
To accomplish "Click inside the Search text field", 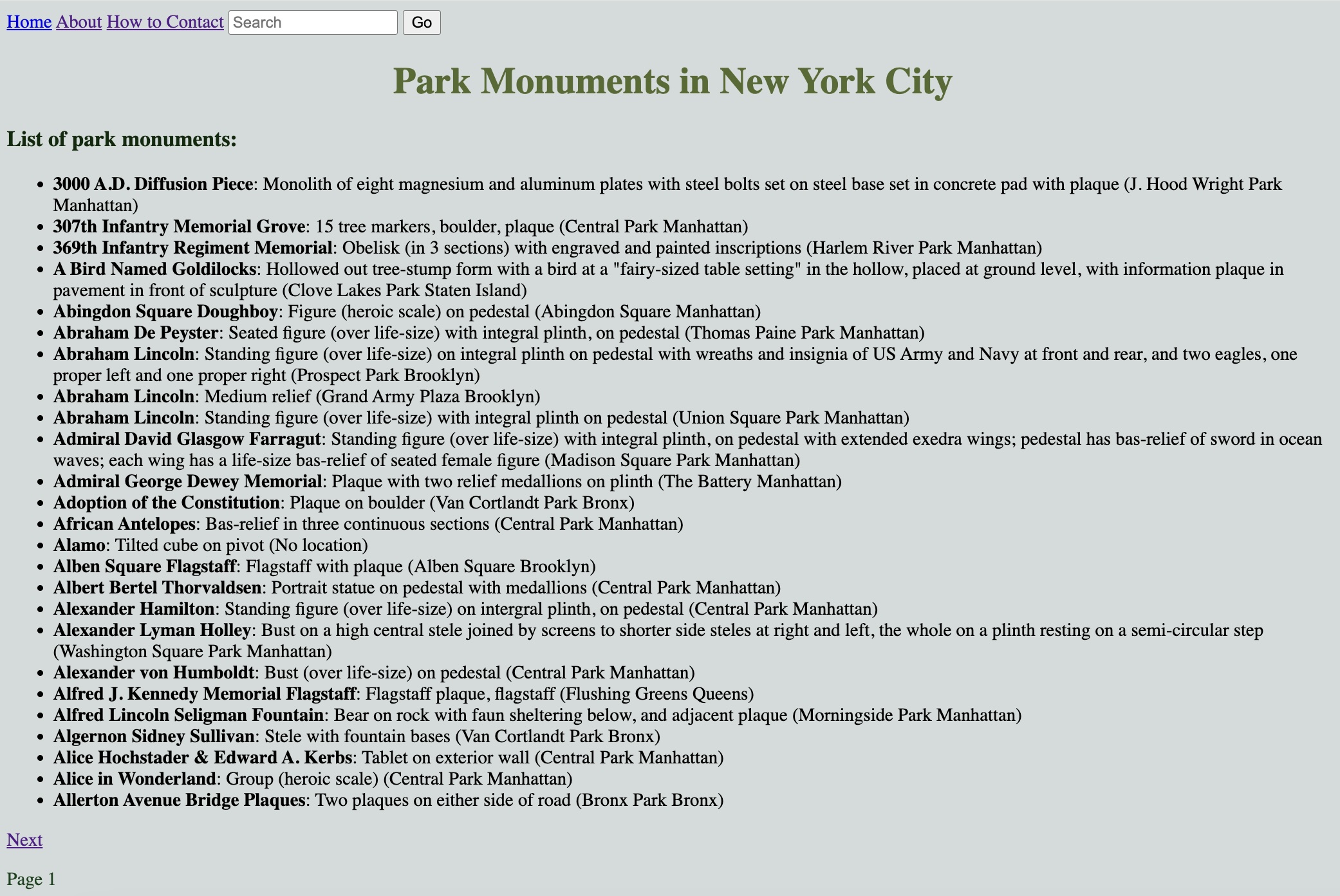I will pyautogui.click(x=313, y=23).
